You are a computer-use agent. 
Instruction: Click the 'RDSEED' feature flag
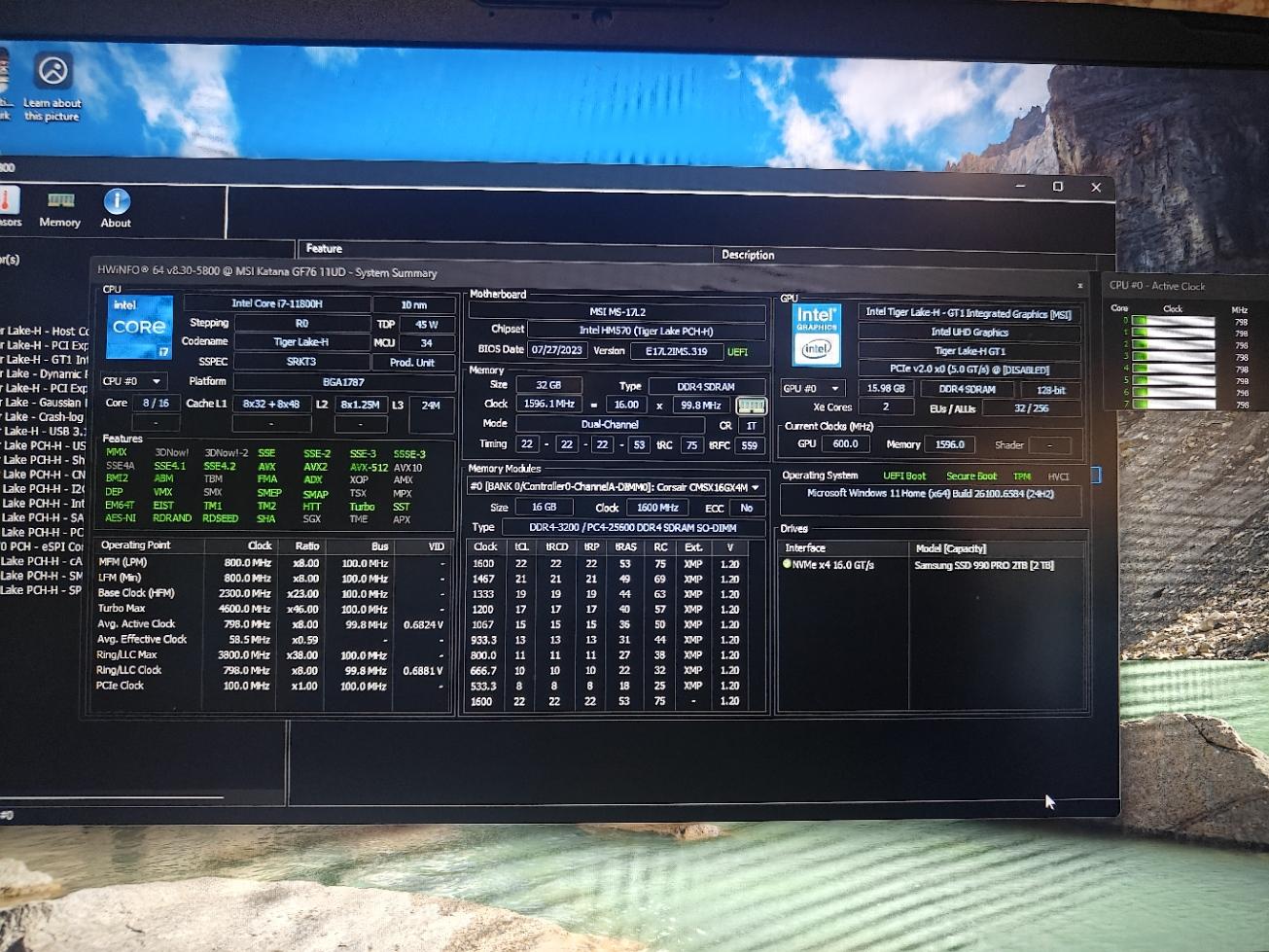(x=221, y=519)
